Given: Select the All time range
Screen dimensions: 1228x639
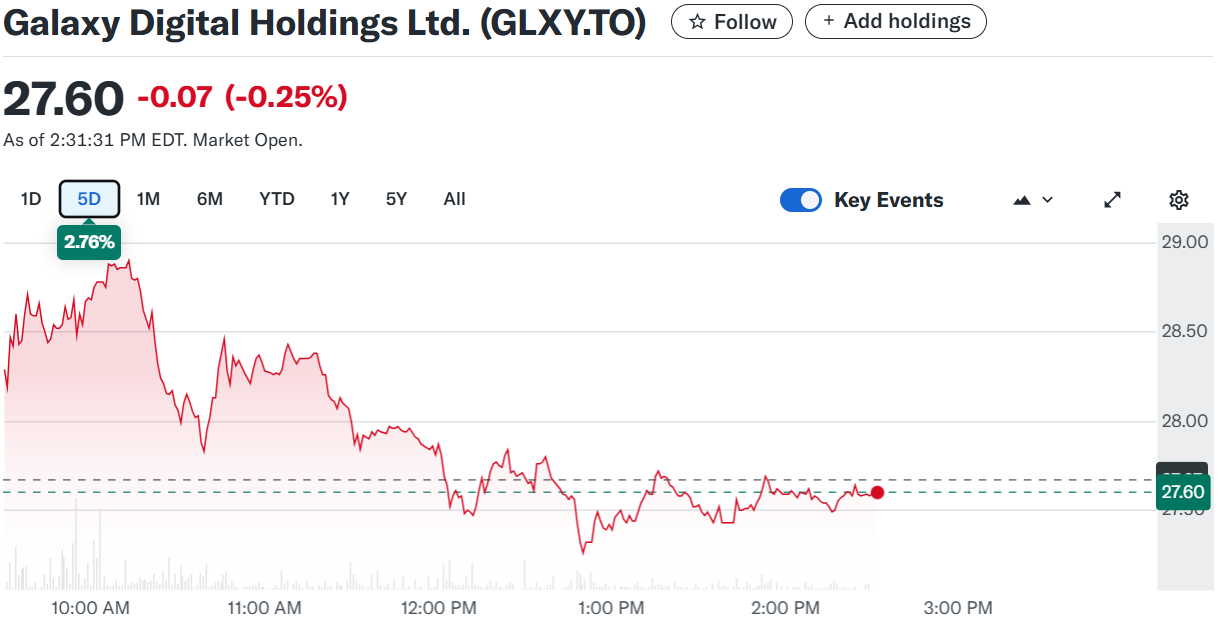Looking at the screenshot, I should point(454,199).
